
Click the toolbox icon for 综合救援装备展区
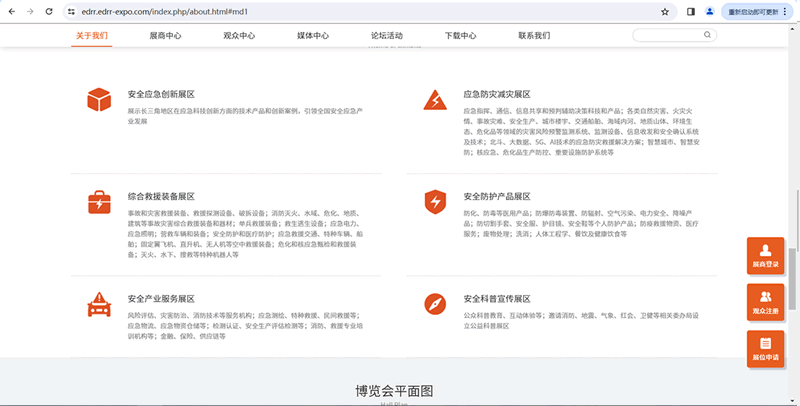click(98, 203)
